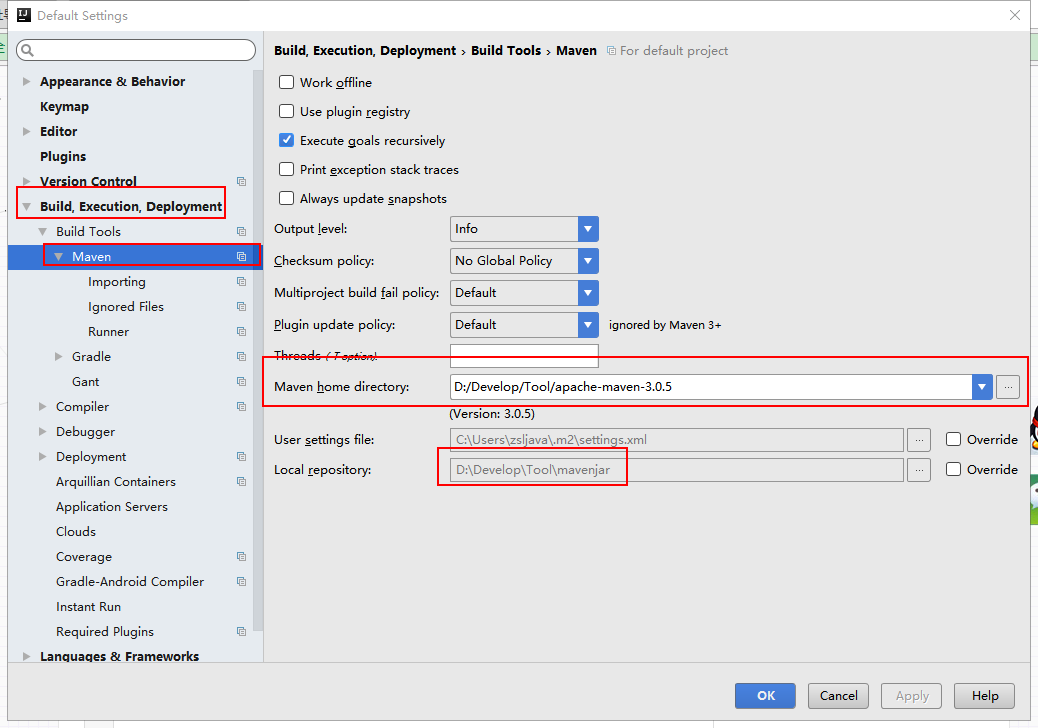This screenshot has width=1038, height=728.
Task: Click the OK button
Action: coord(765,696)
